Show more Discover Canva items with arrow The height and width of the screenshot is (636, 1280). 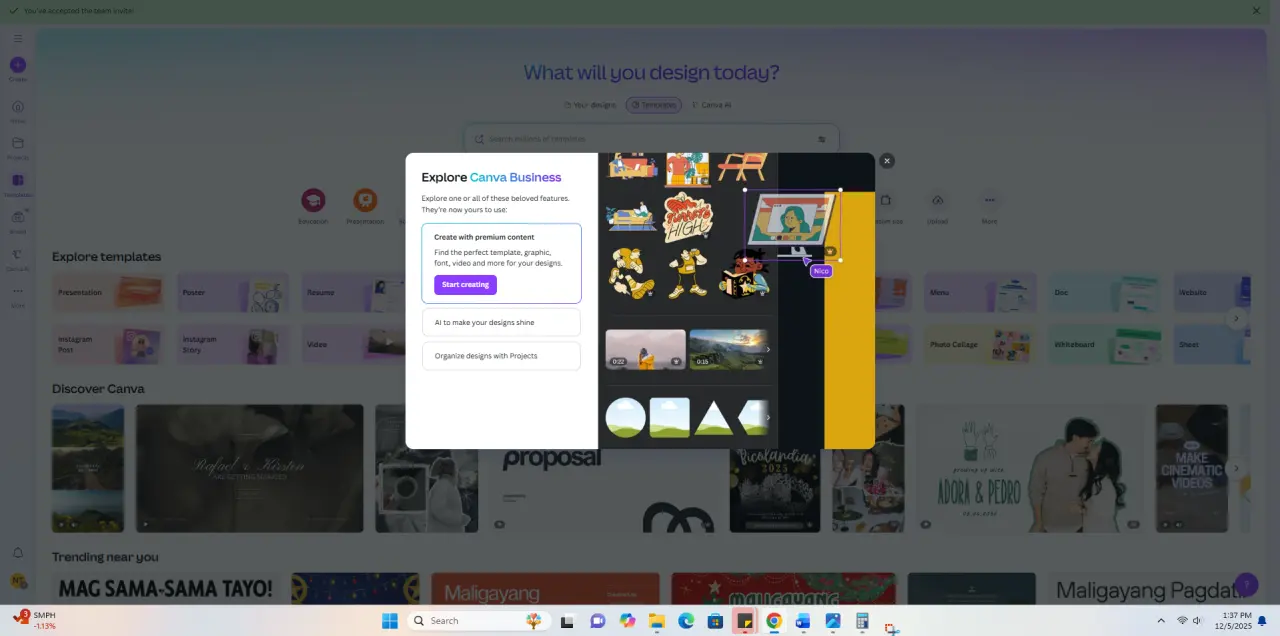[x=1236, y=468]
